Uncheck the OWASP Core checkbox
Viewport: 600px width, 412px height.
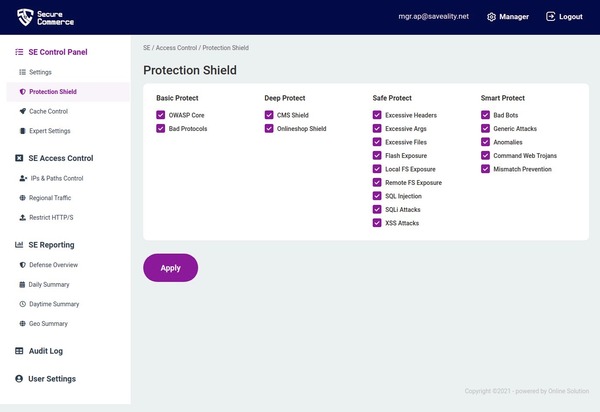161,115
